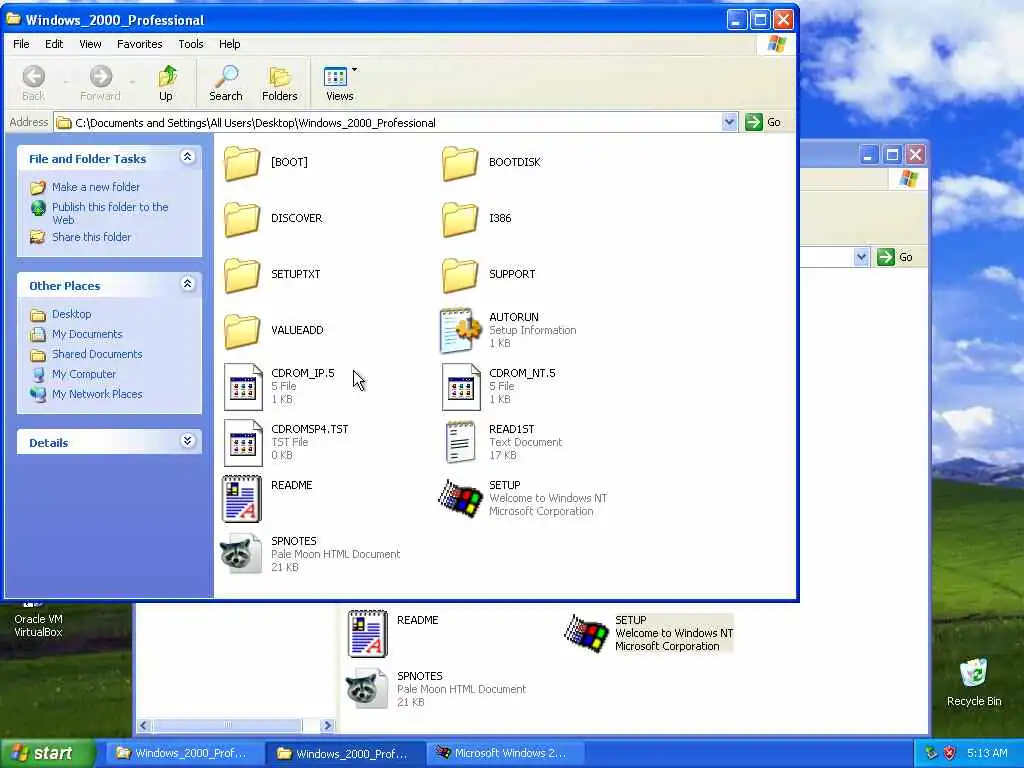Click Go next to the front window address bar
The width and height of the screenshot is (1024, 768).
[763, 122]
